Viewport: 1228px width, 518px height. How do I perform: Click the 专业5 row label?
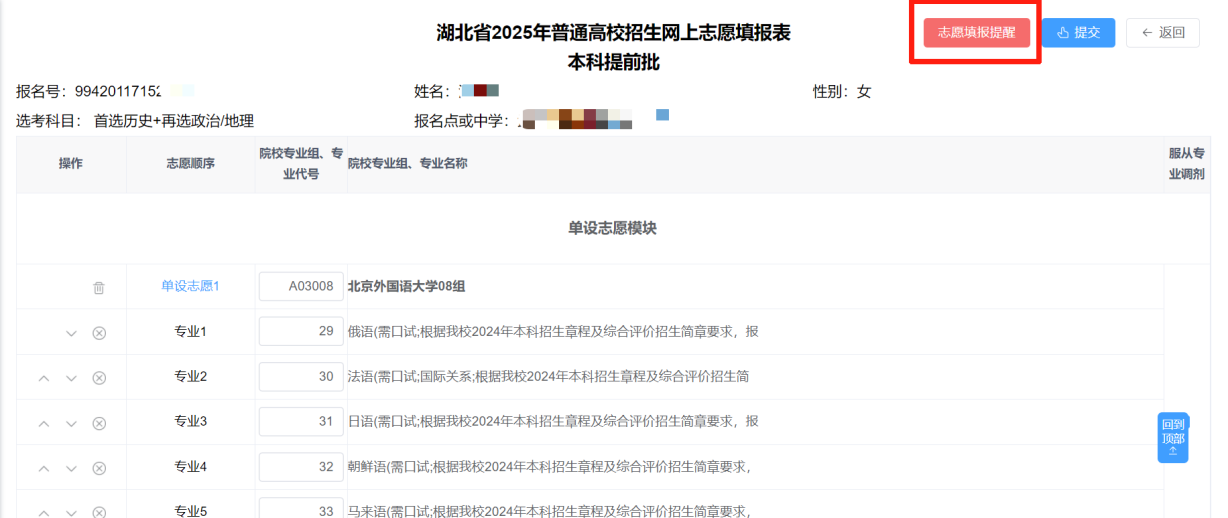pos(190,511)
